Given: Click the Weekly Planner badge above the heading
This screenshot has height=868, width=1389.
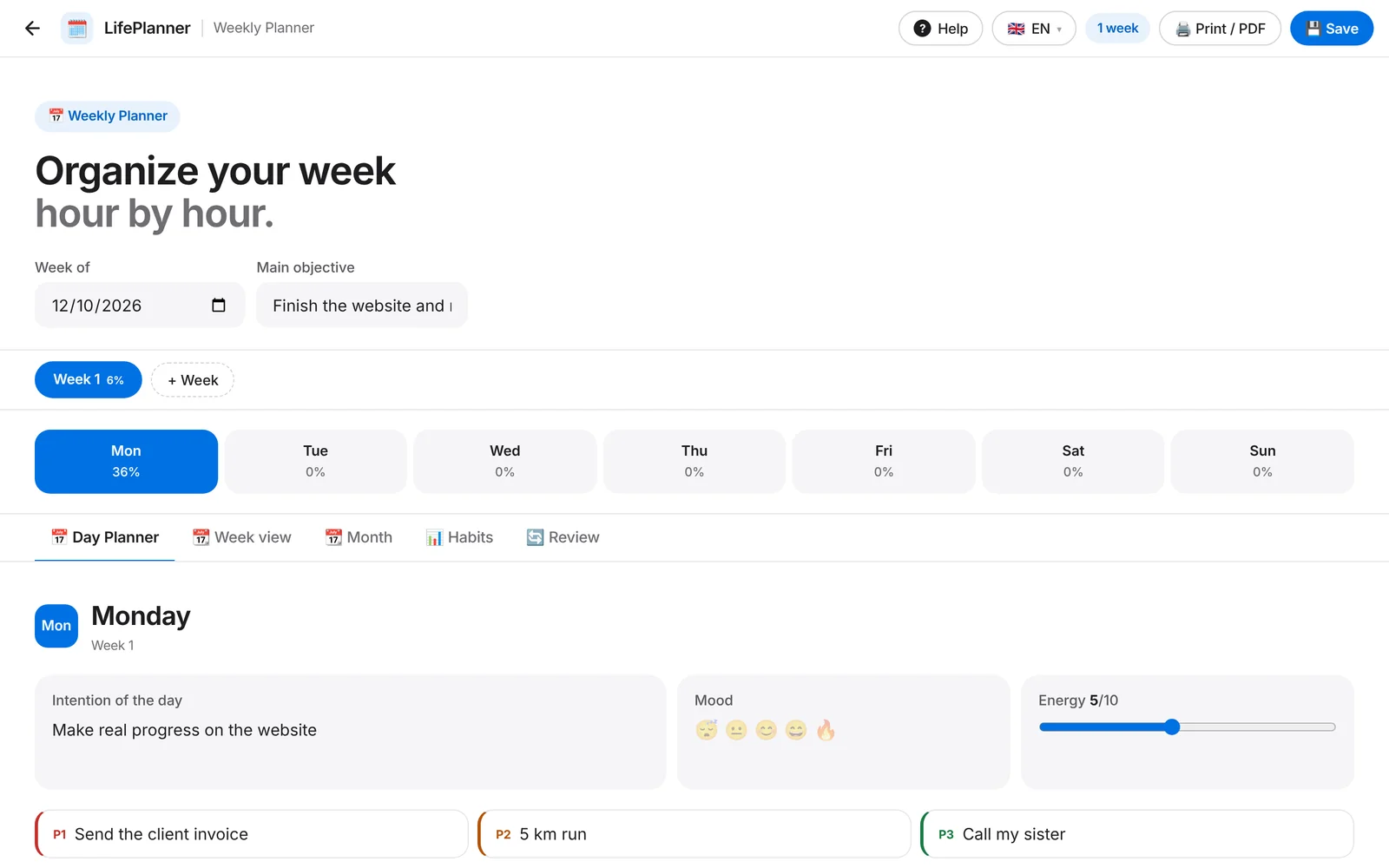Looking at the screenshot, I should pos(108,116).
